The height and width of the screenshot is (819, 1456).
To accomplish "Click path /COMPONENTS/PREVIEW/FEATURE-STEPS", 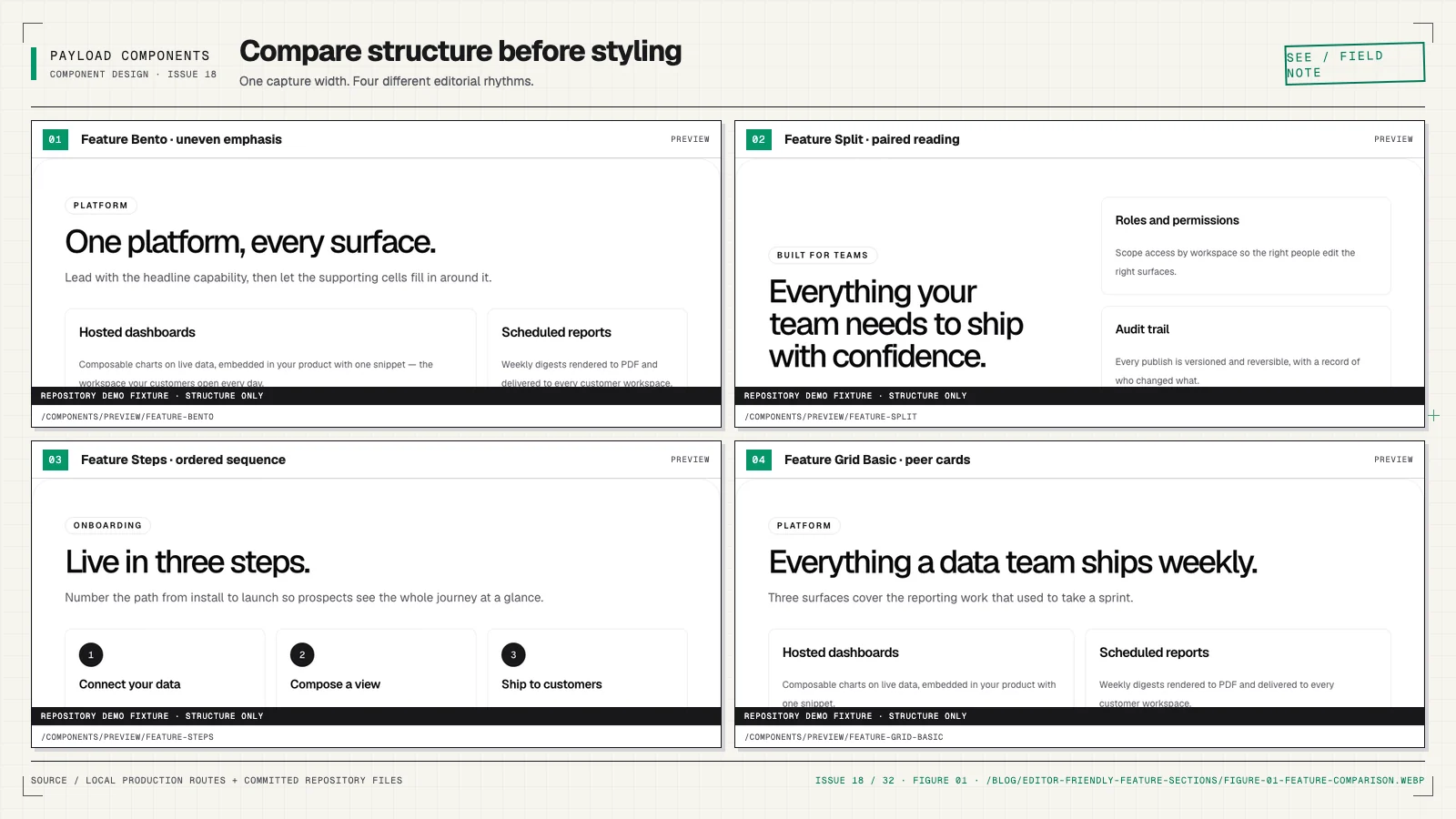I will point(127,737).
